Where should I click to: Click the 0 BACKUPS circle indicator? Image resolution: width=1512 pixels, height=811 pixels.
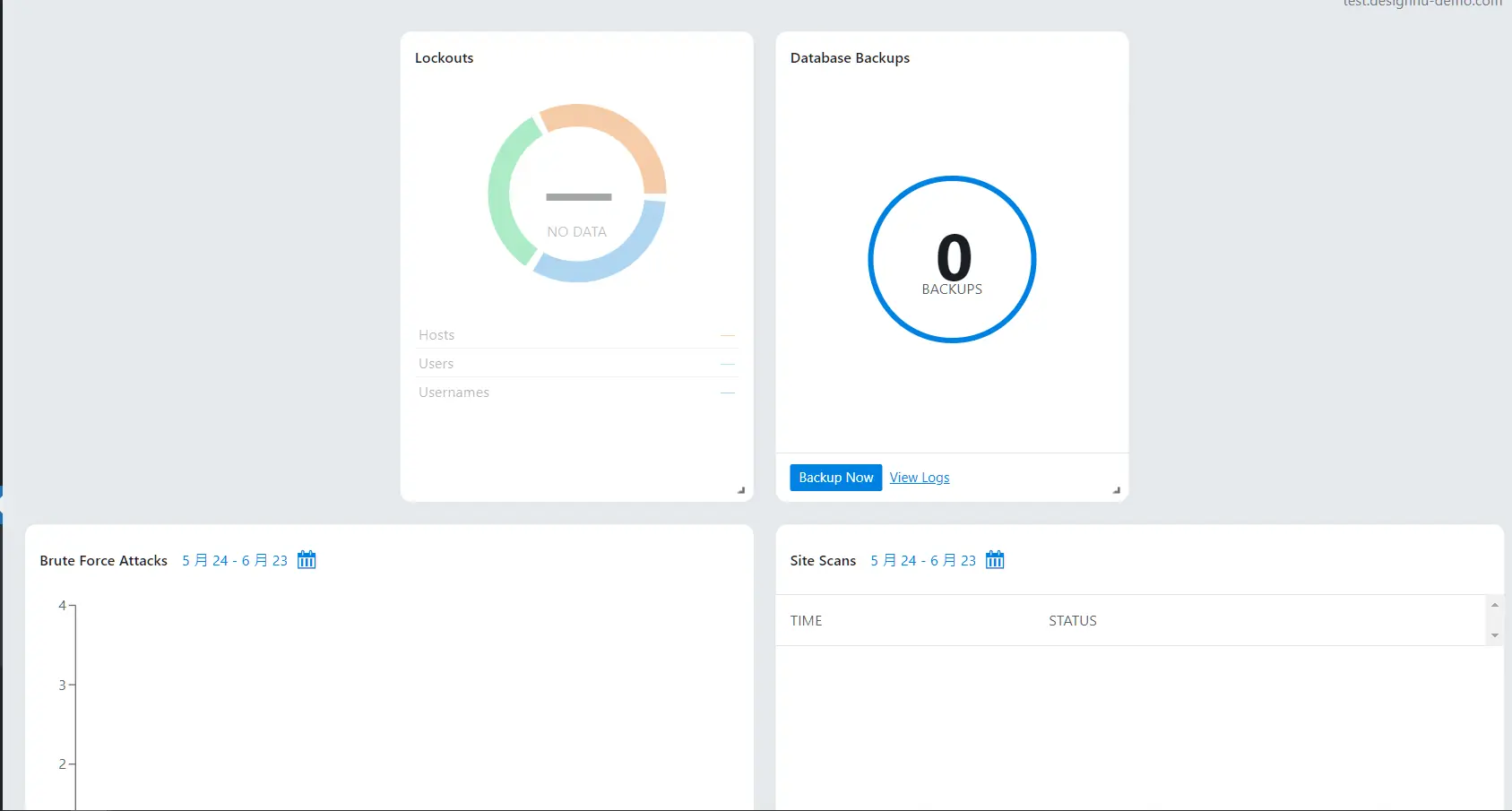click(x=952, y=259)
